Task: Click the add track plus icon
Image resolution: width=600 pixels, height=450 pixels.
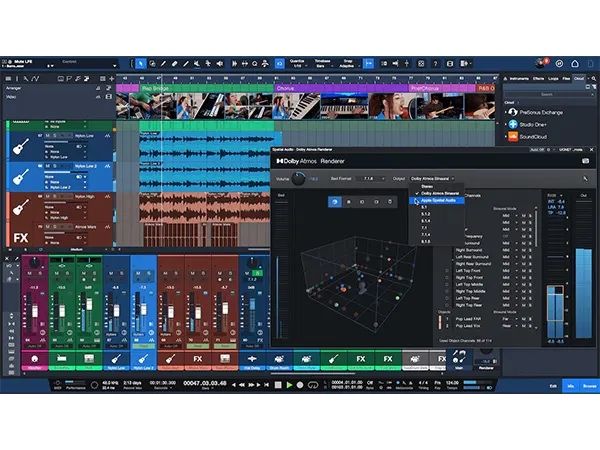Action: [111, 78]
